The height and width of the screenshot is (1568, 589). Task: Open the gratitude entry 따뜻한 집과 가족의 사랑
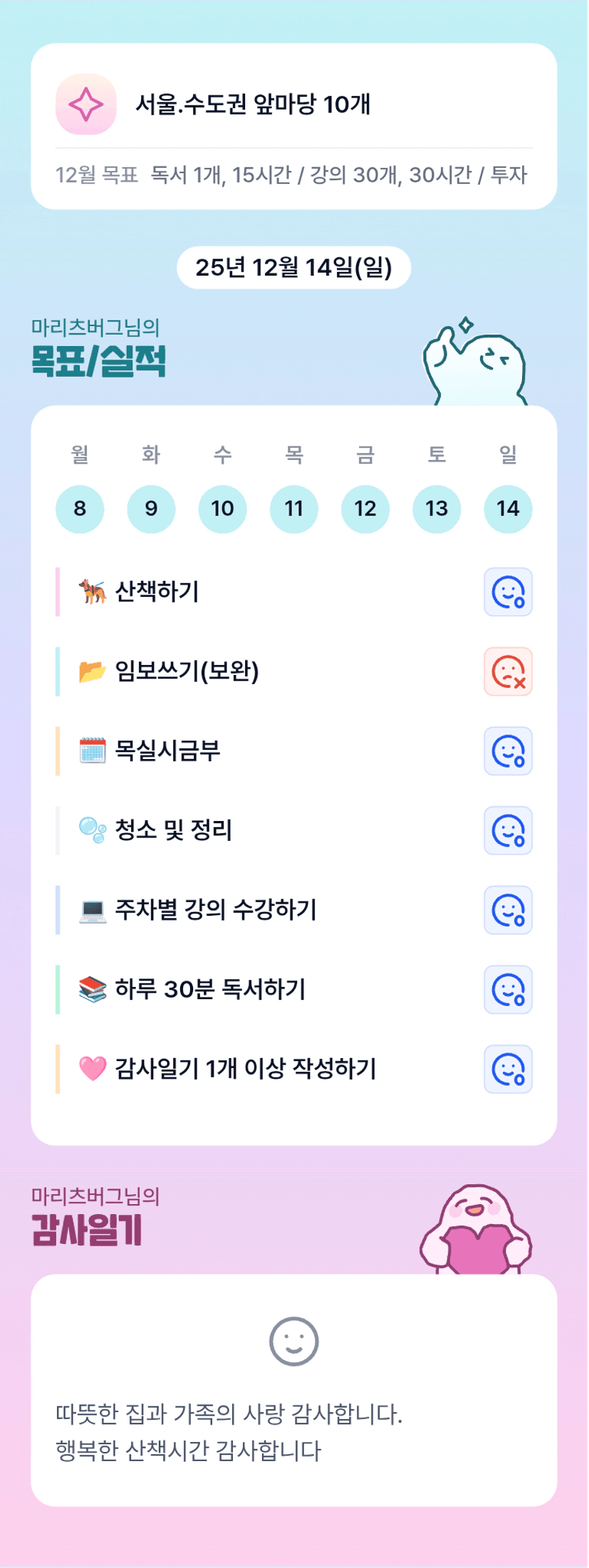coord(229,1414)
